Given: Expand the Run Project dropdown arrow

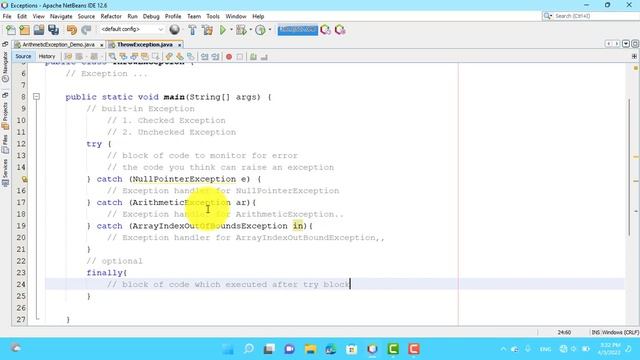Looking at the screenshot, I should click(231, 29).
